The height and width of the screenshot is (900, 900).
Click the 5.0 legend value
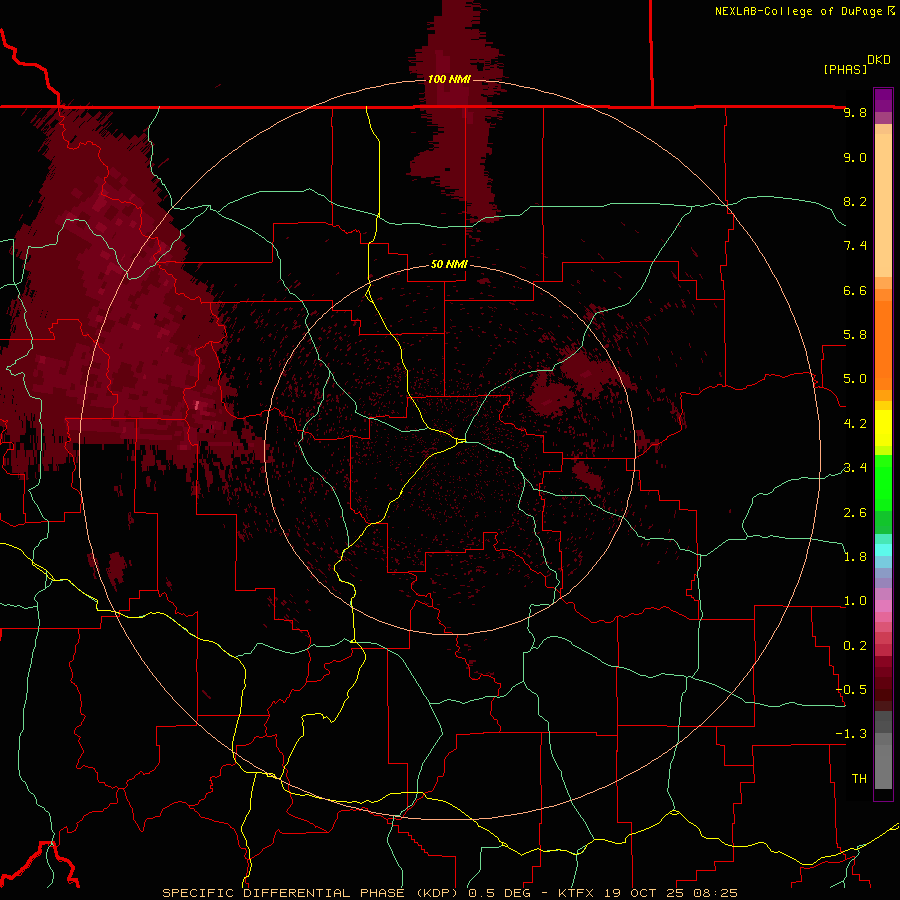point(855,379)
